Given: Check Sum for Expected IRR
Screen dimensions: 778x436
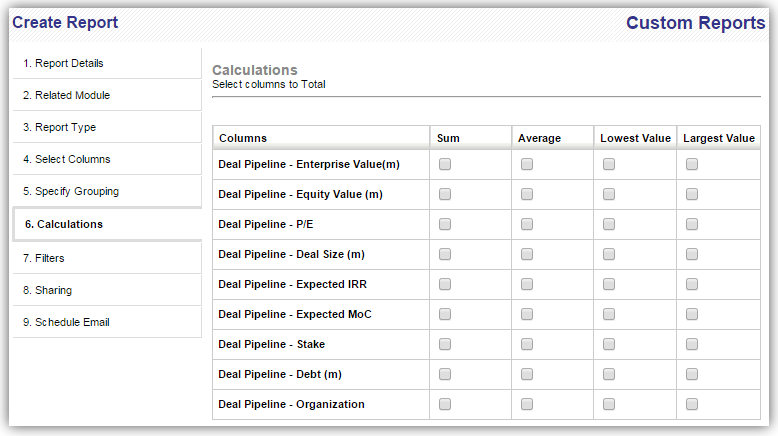Looking at the screenshot, I should pos(445,284).
